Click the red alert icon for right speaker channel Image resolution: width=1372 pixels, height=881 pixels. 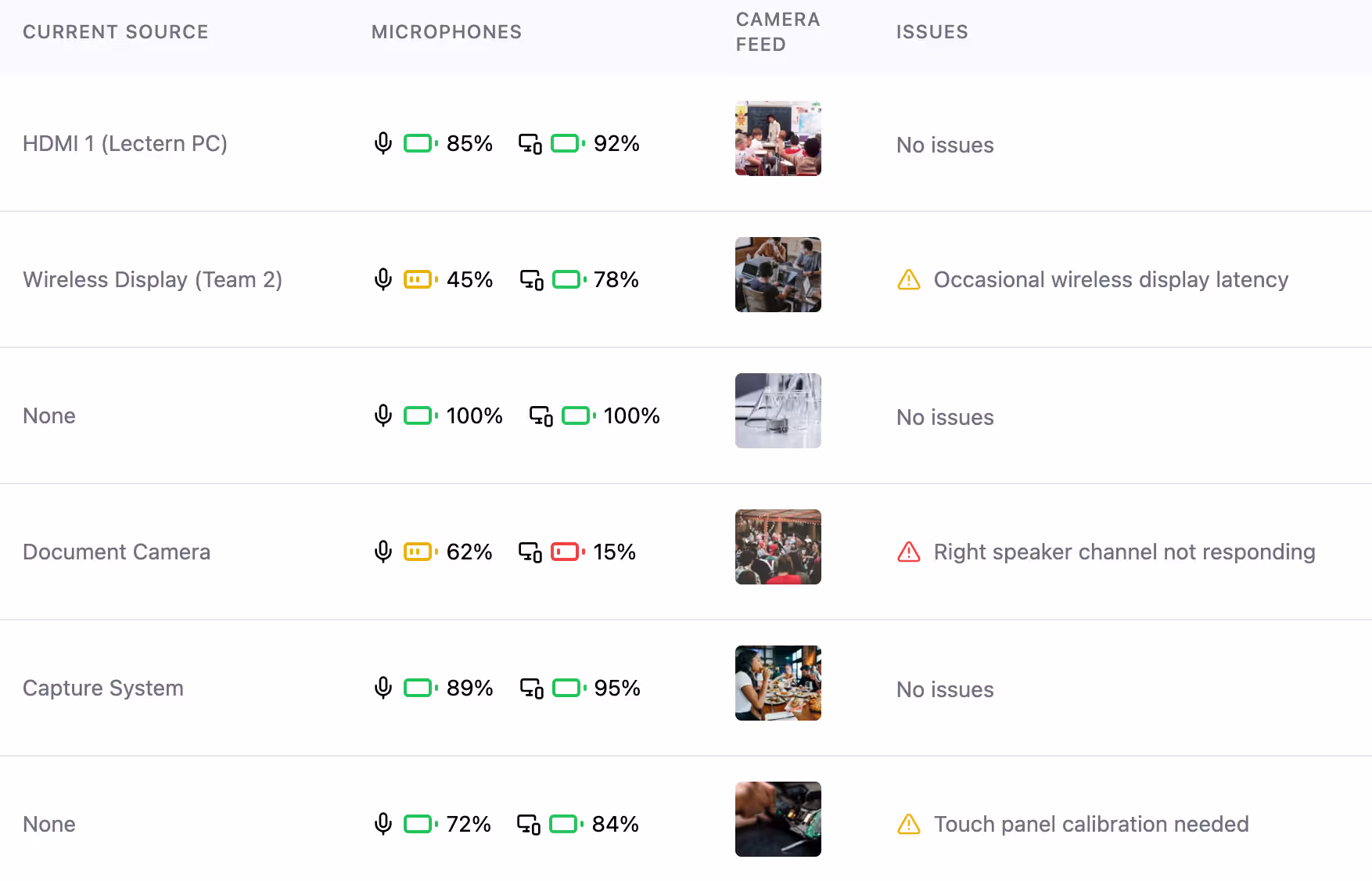908,552
